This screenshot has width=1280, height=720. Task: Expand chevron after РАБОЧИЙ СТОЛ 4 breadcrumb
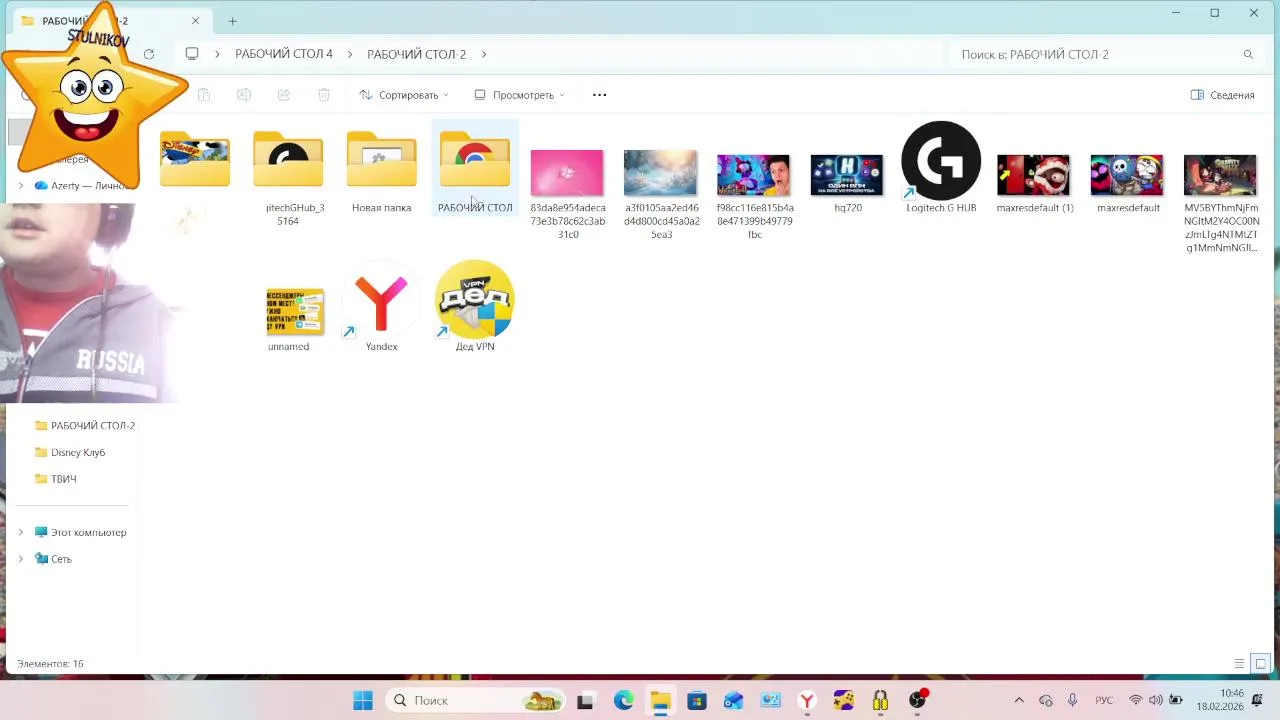coord(350,54)
